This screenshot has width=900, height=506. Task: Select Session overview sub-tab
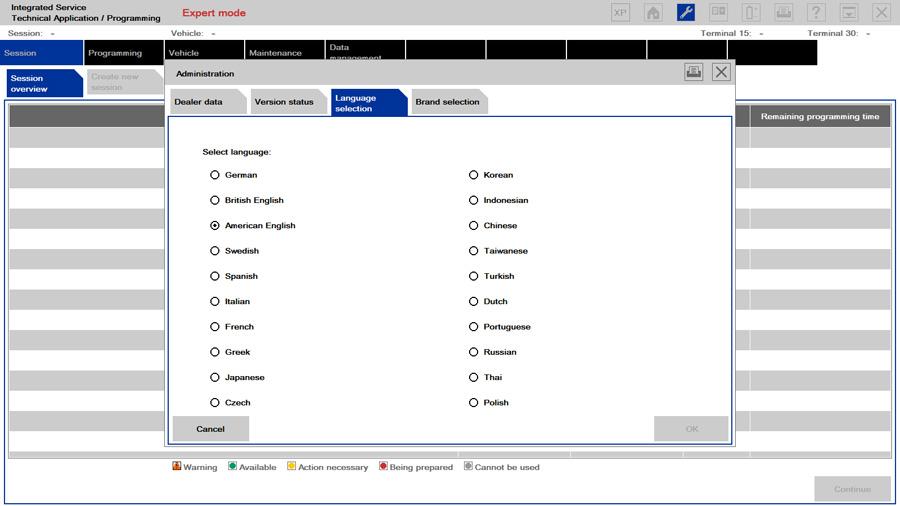click(x=45, y=83)
